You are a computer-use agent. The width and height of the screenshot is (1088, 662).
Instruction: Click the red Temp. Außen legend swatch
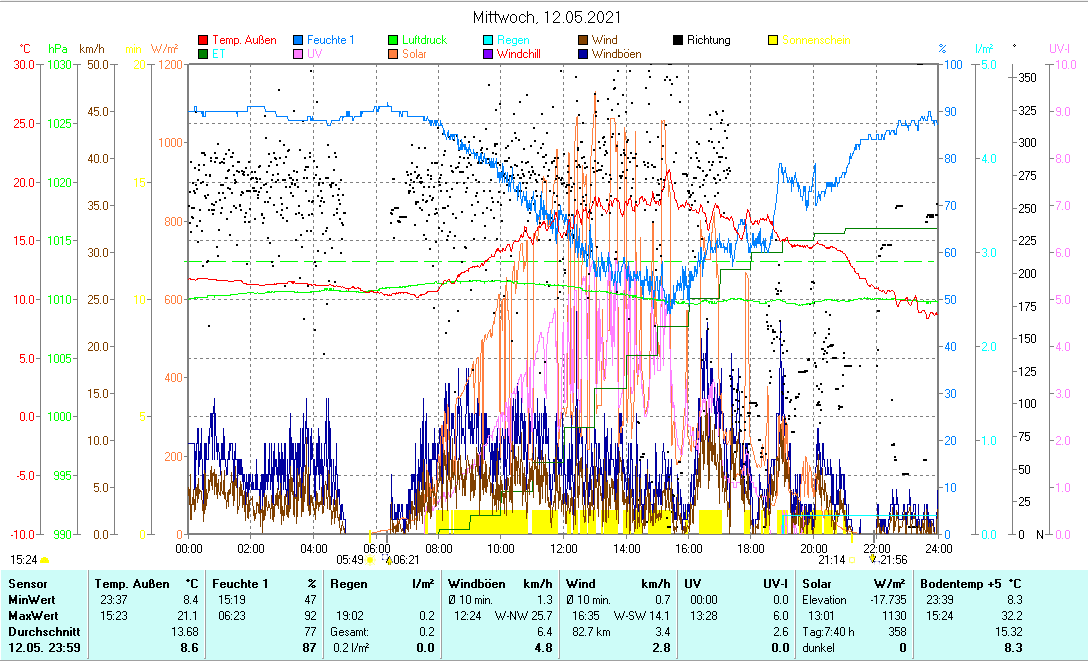(x=205, y=41)
